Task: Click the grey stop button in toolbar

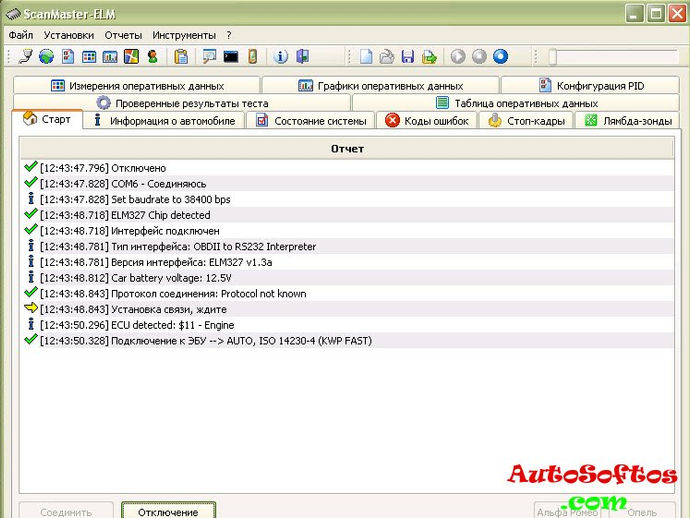Action: [x=479, y=57]
